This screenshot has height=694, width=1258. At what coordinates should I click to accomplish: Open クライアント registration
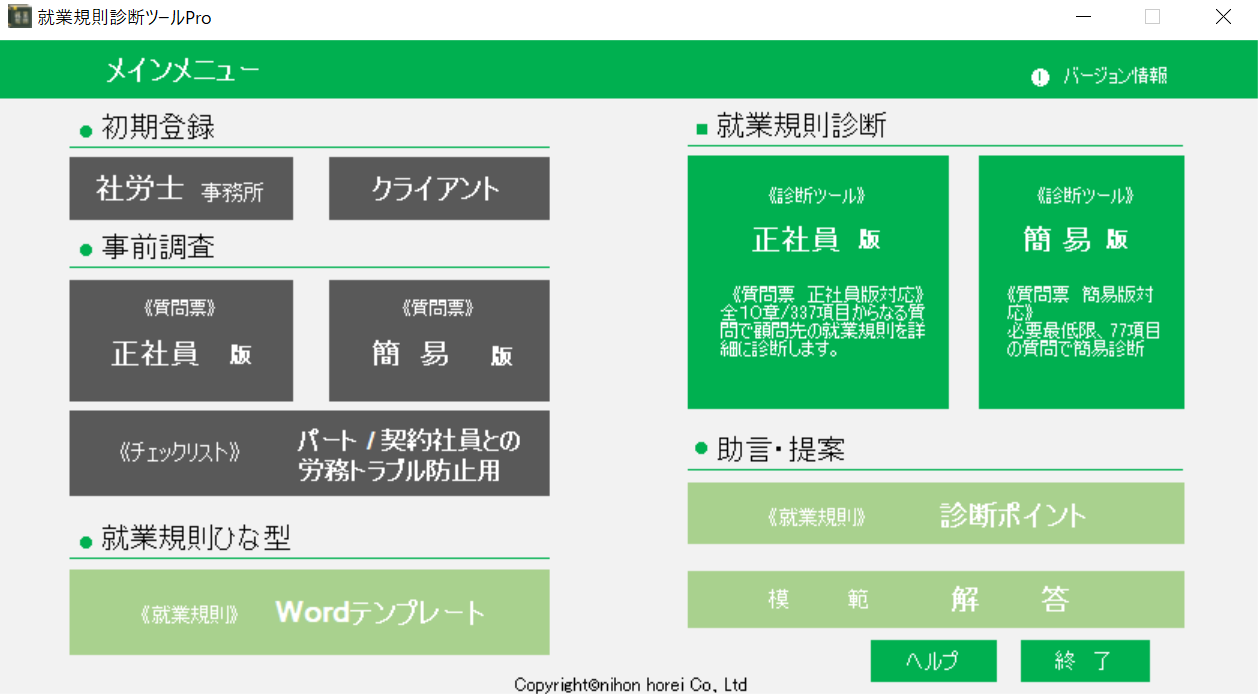tap(439, 188)
